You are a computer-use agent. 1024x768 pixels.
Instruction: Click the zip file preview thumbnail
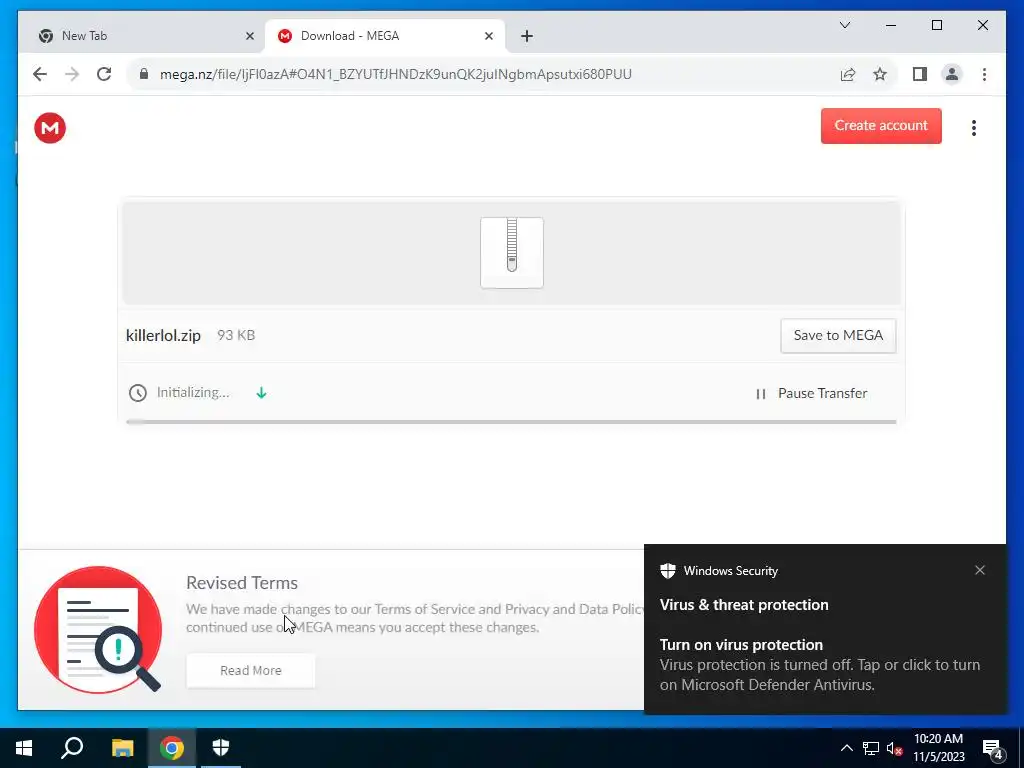512,253
